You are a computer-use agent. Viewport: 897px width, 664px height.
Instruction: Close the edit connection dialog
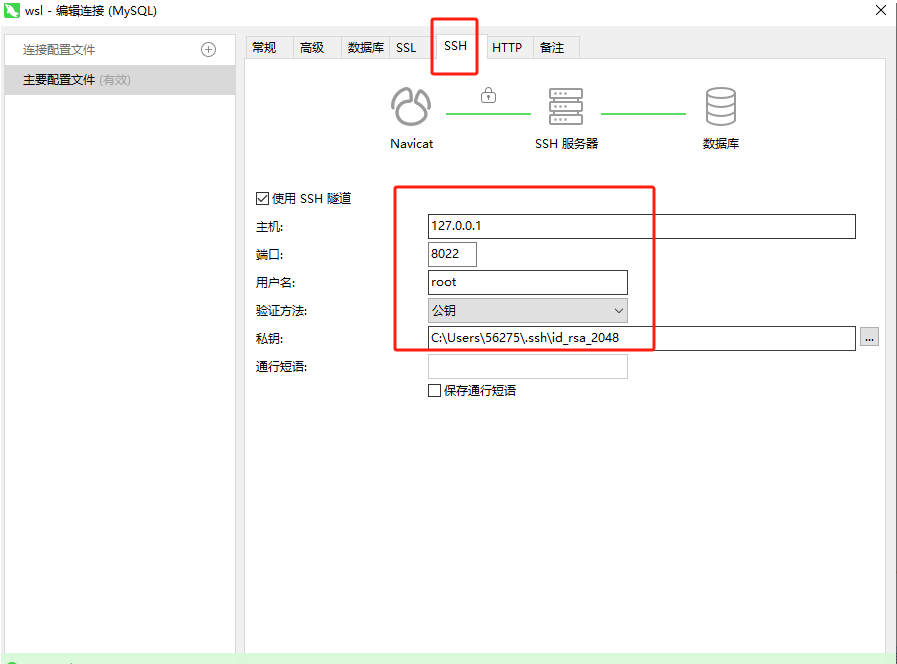[x=881, y=10]
